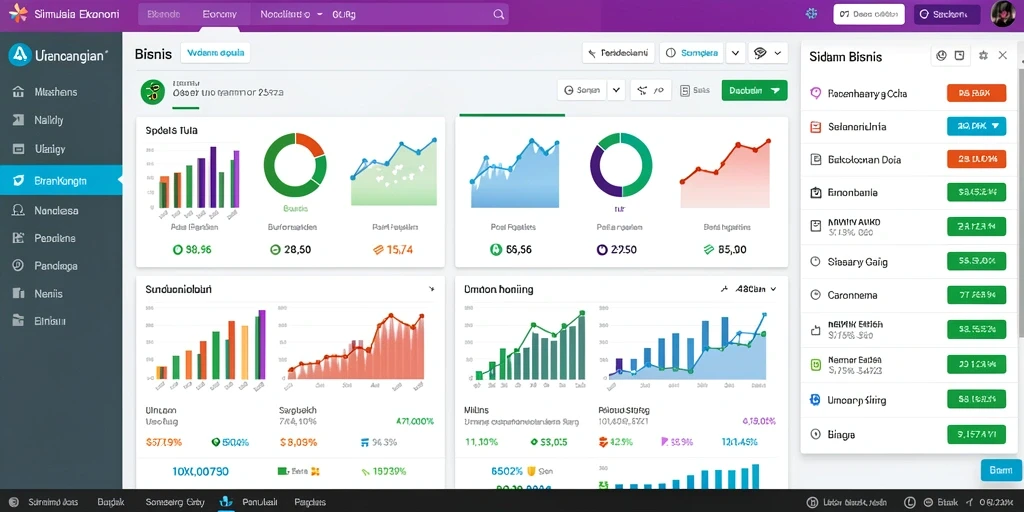Click the document icon beside Bakolocnan Doia
Viewport: 1024px width, 512px height.
click(x=815, y=159)
